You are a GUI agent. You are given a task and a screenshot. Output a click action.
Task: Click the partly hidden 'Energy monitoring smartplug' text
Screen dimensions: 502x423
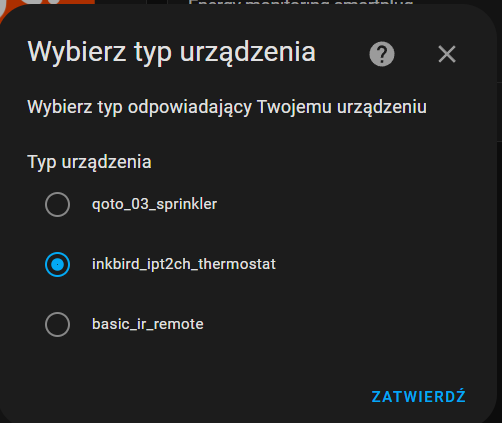[300, 3]
